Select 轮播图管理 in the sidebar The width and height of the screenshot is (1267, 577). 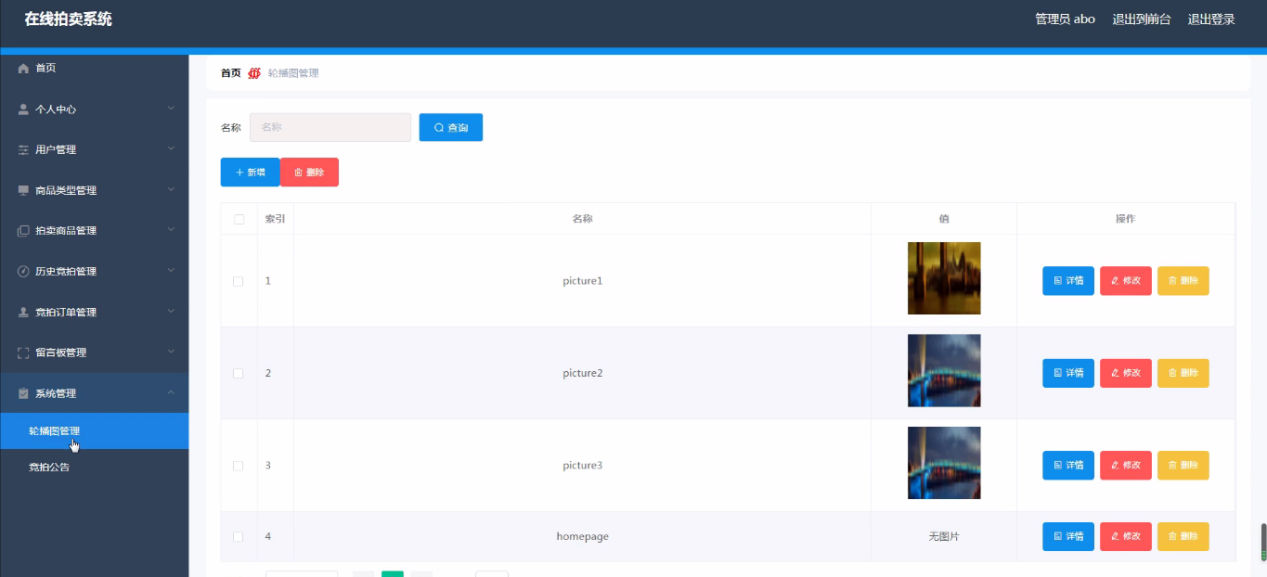click(x=94, y=431)
